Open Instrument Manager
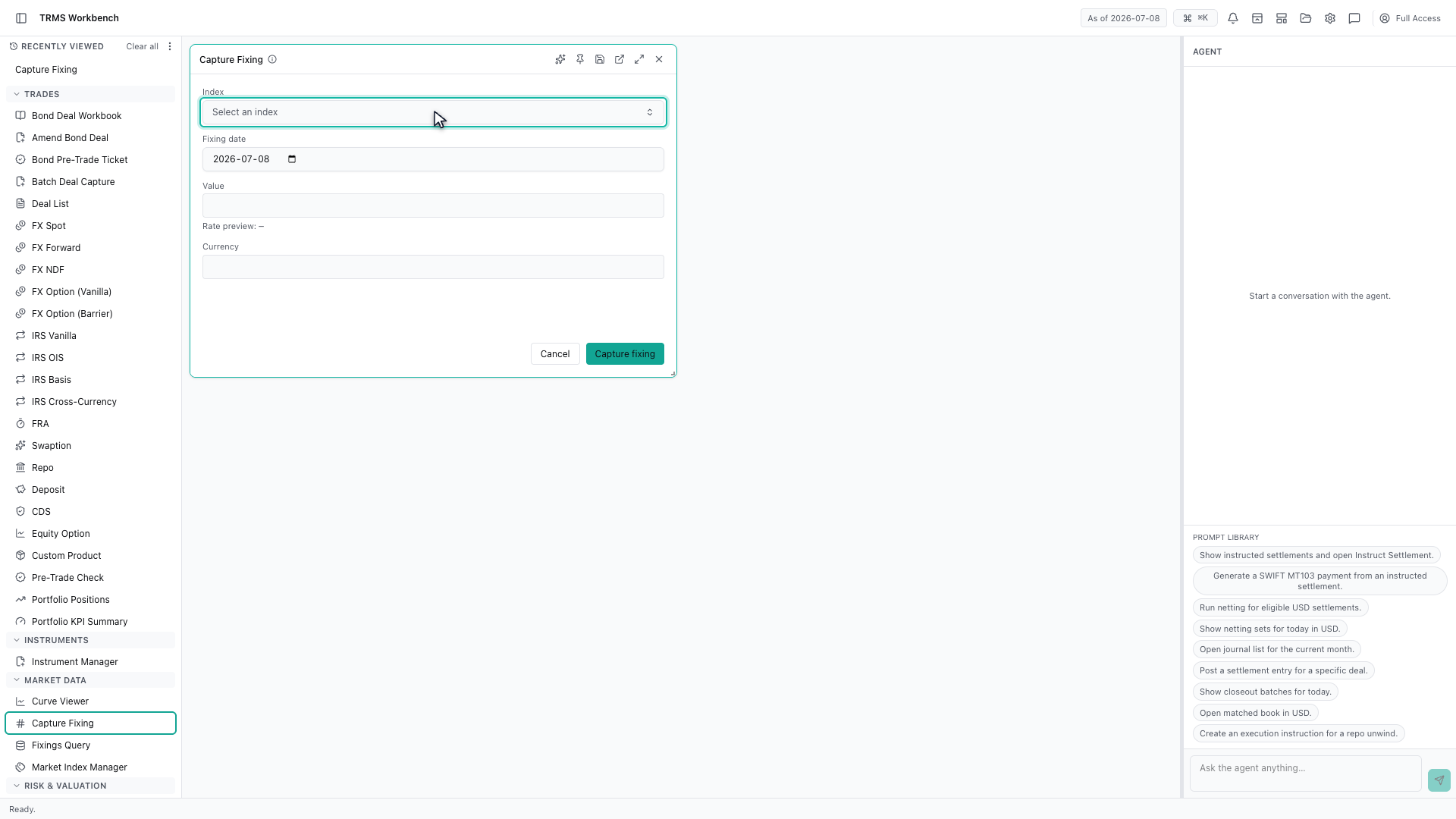1456x819 pixels. [x=90, y=662]
